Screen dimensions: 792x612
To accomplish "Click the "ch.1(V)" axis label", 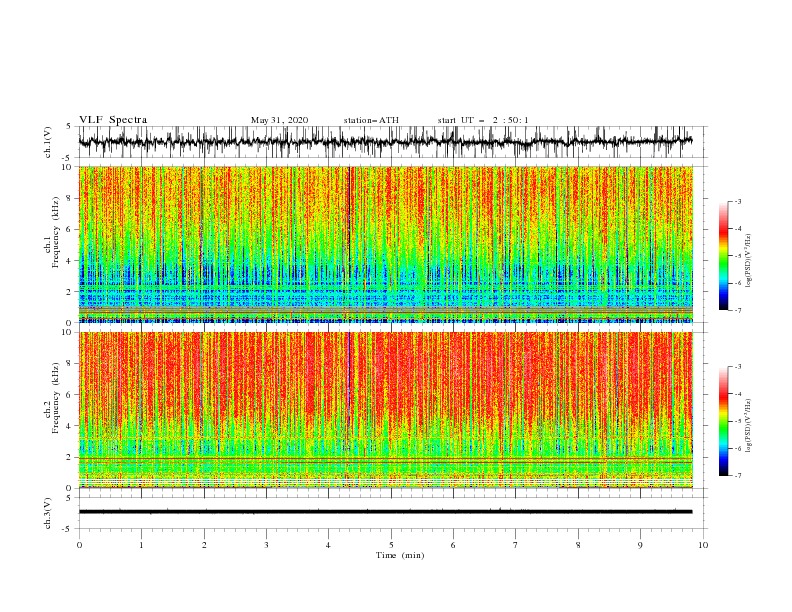I will pos(48,142).
